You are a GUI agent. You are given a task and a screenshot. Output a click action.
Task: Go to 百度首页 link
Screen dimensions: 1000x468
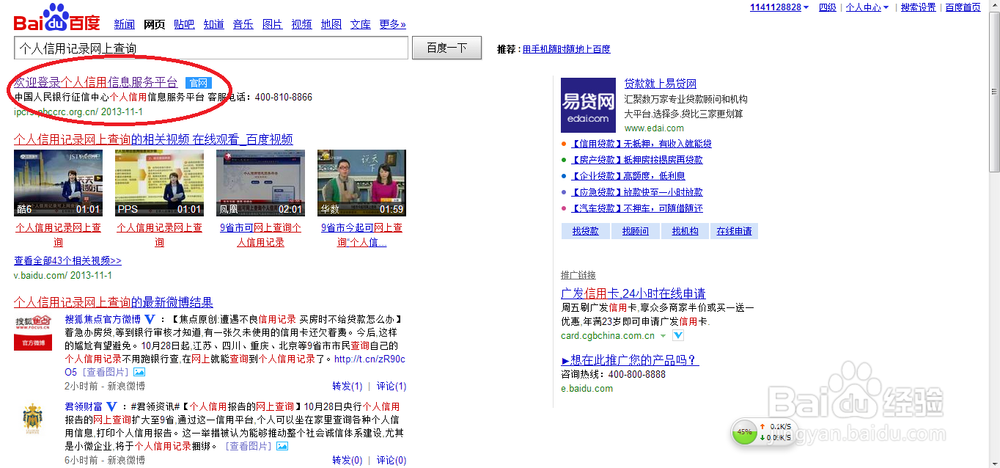(x=963, y=8)
